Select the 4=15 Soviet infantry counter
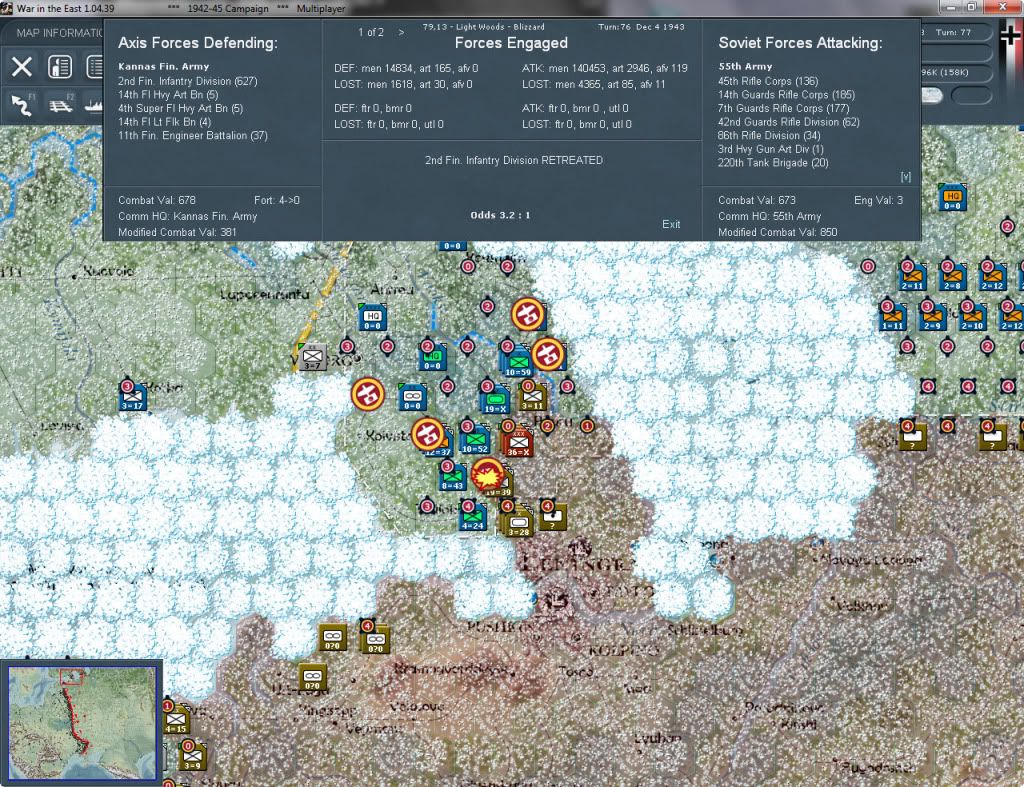The height and width of the screenshot is (787, 1024). pos(176,720)
